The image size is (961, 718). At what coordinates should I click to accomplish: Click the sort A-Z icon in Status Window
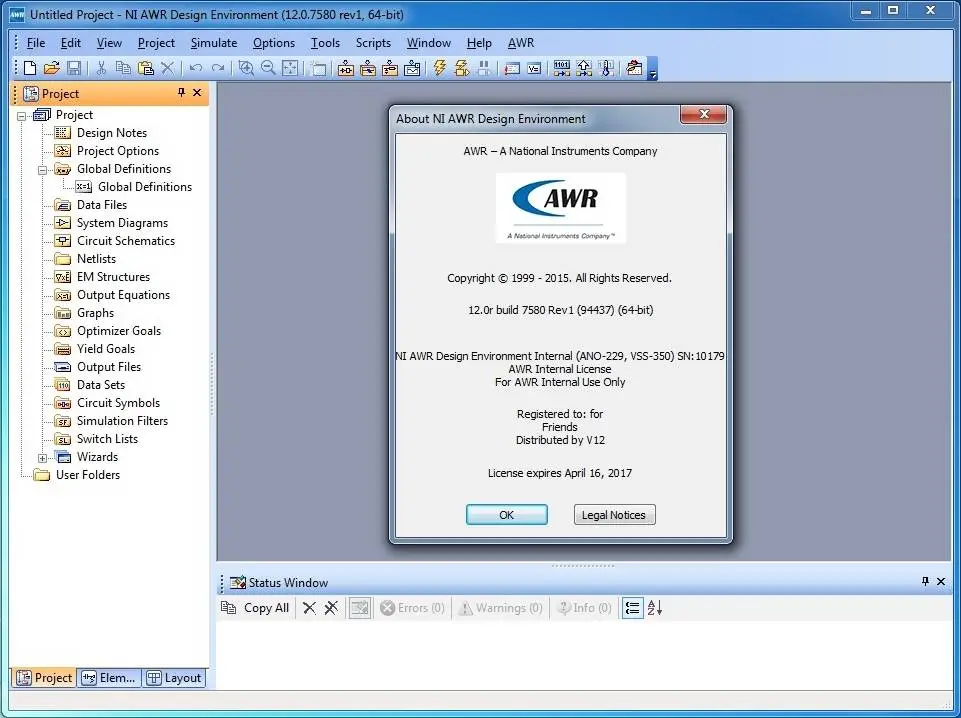(655, 608)
